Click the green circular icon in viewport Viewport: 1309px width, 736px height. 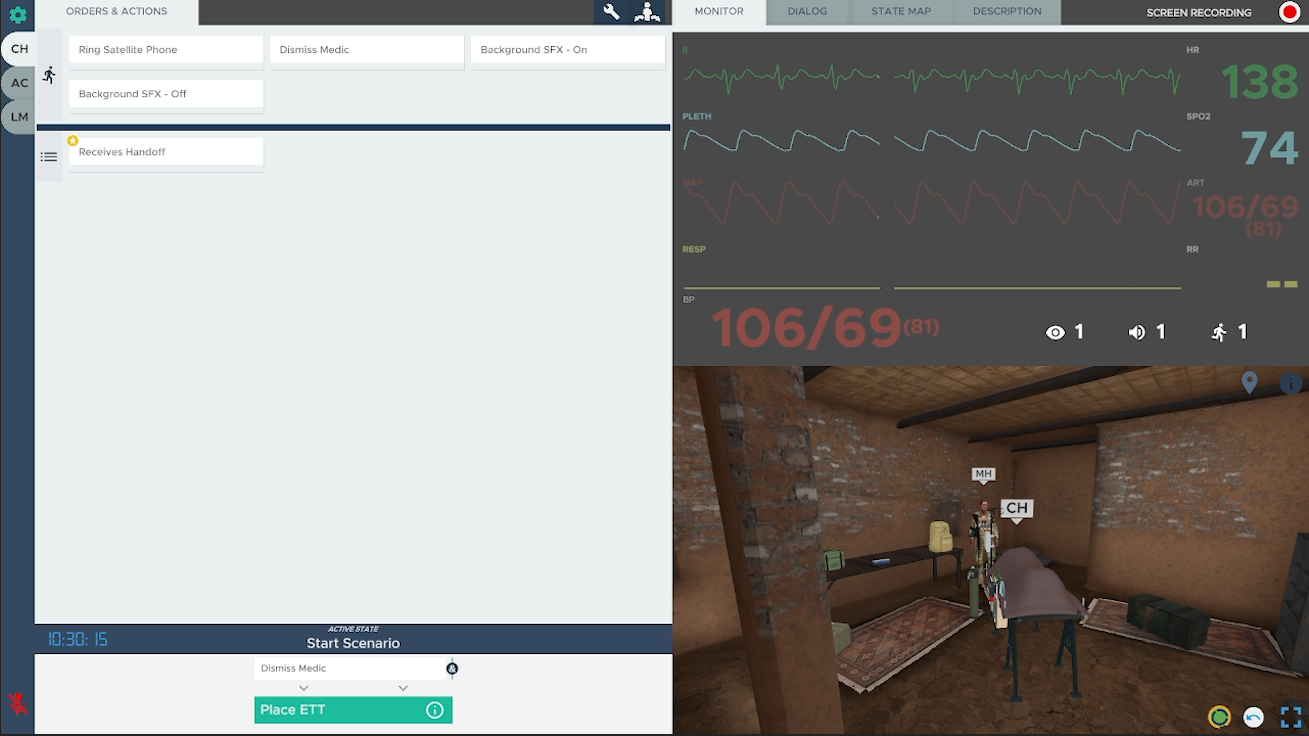1218,717
